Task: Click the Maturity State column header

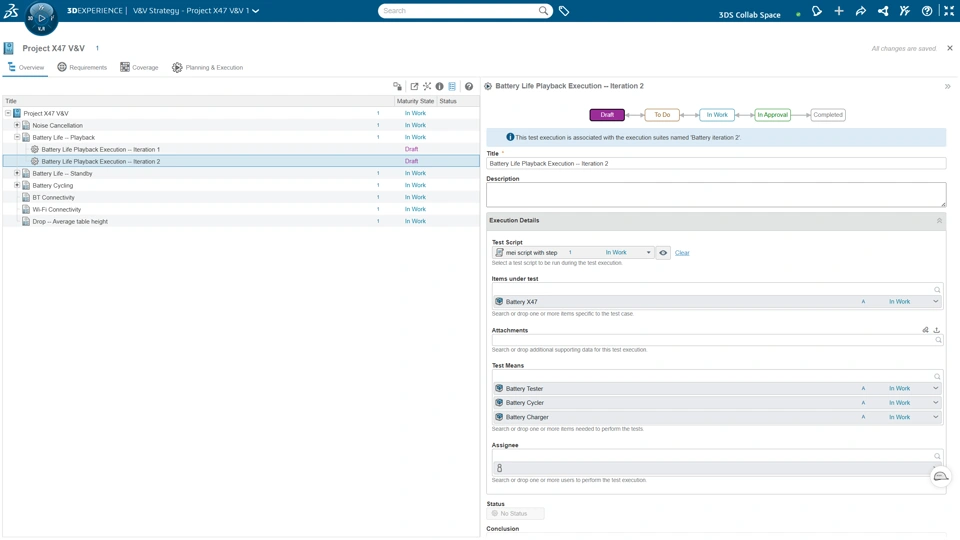Action: pos(415,101)
